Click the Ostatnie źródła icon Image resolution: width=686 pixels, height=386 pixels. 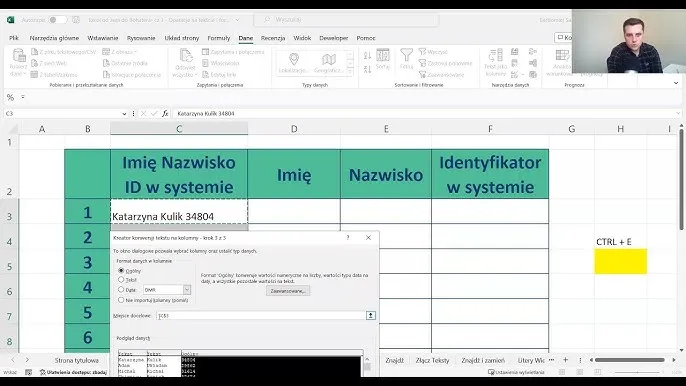pyautogui.click(x=106, y=63)
